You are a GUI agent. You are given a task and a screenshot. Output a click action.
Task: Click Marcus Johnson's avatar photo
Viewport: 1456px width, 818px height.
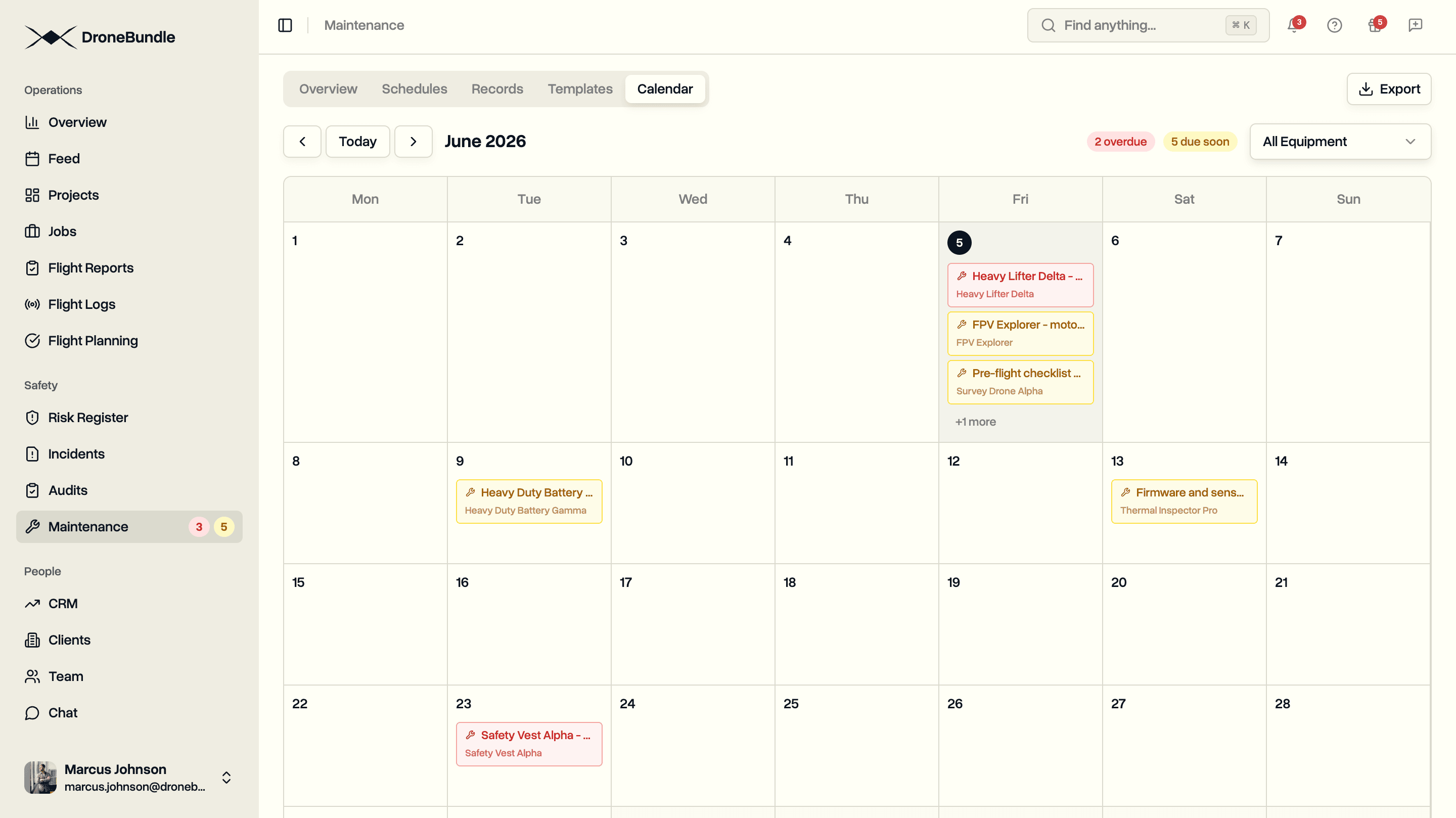(40, 777)
